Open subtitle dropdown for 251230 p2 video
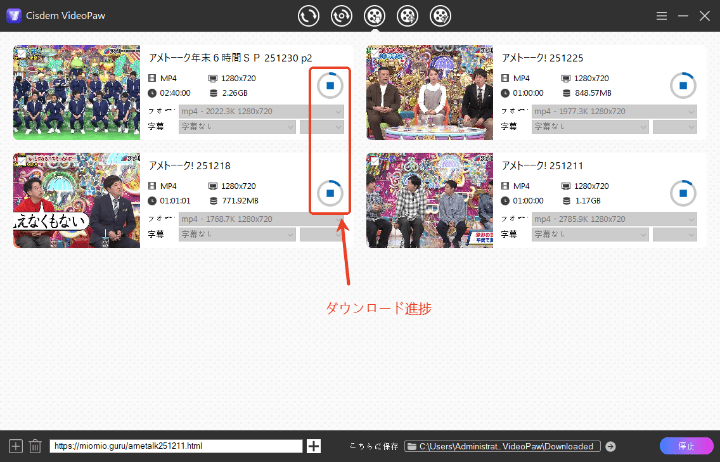 click(x=237, y=126)
